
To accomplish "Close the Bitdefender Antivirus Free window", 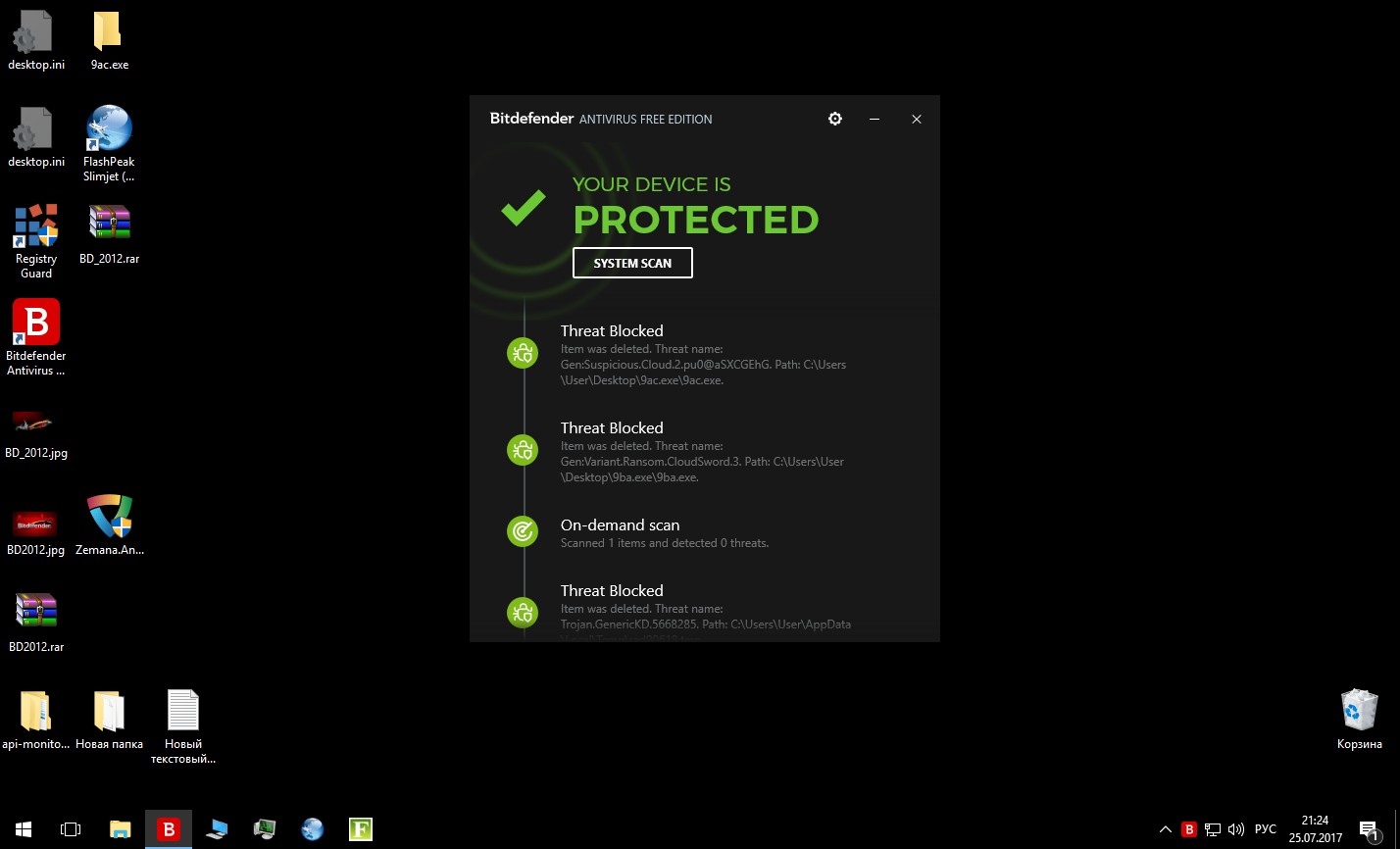I will pos(917,119).
